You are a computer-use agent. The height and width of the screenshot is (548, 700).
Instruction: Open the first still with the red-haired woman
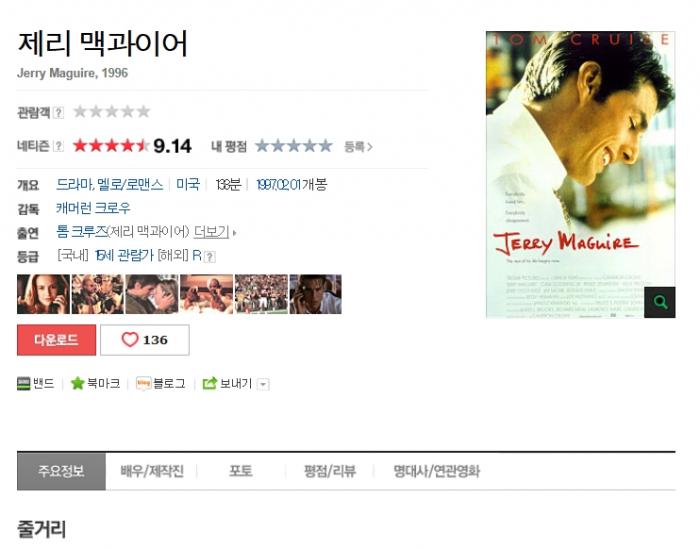pyautogui.click(x=43, y=294)
